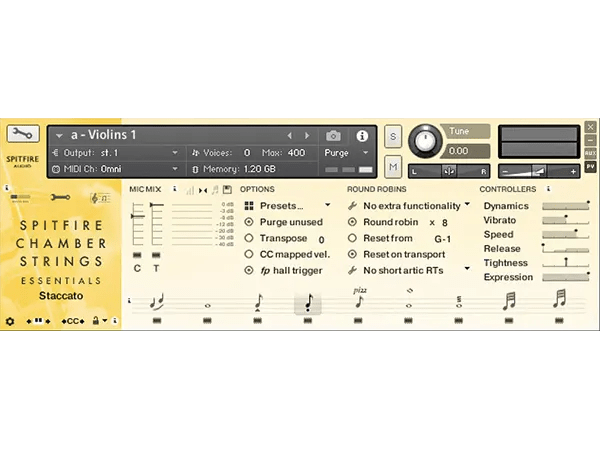Click the Expression controller slider
Viewport: 600px width, 450px height.
(566, 277)
